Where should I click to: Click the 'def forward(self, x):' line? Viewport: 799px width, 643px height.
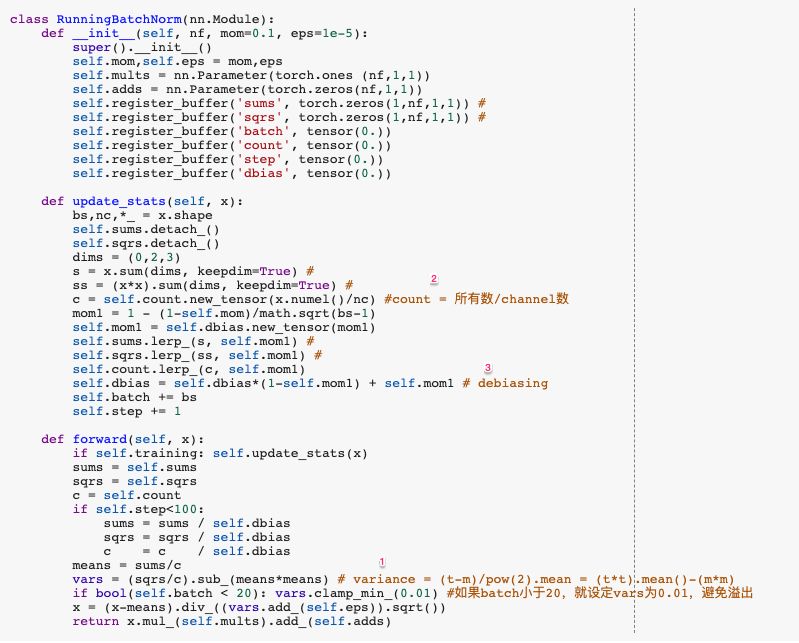pyautogui.click(x=123, y=440)
